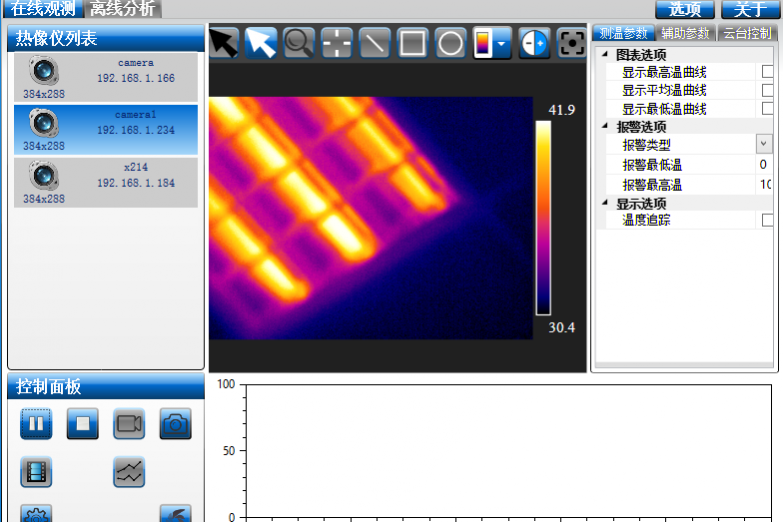Select the magnifier zoom tool
The image size is (783, 522).
tap(298, 43)
